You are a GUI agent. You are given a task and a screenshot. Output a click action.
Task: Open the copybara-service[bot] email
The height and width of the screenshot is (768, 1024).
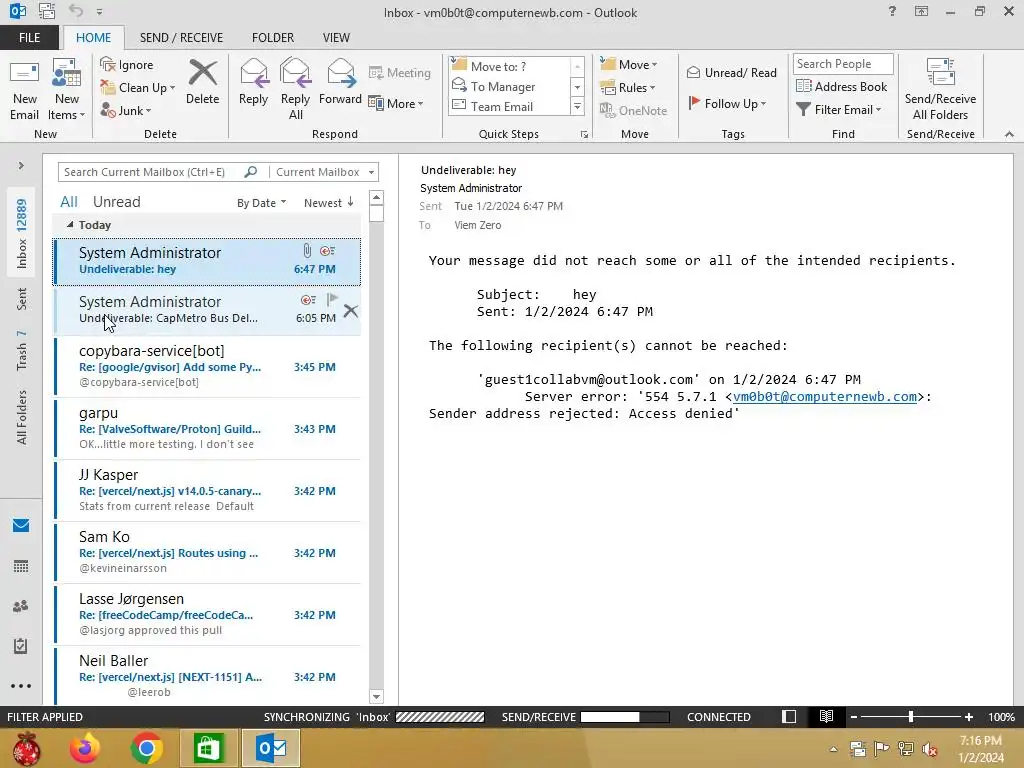pyautogui.click(x=207, y=366)
